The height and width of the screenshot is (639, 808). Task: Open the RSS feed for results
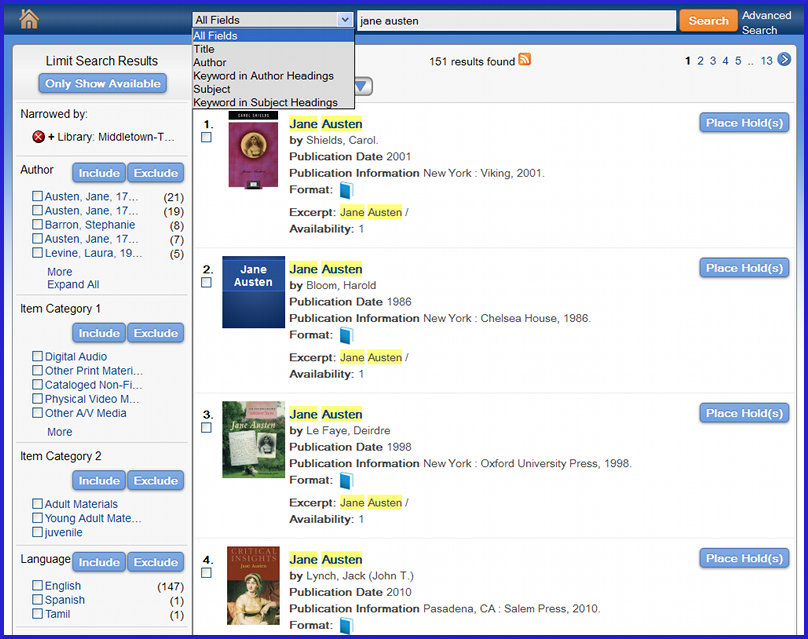tap(525, 60)
